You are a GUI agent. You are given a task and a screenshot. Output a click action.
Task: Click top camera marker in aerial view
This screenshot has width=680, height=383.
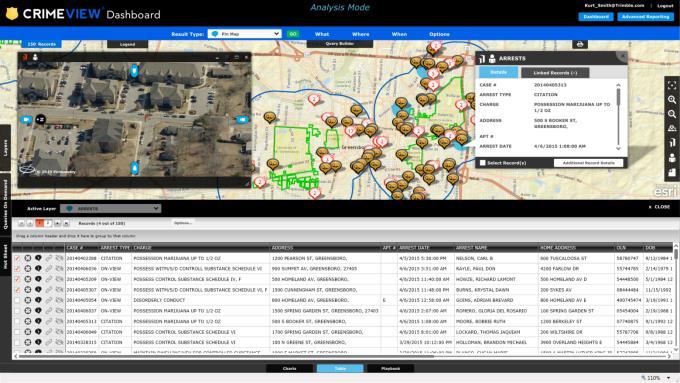click(134, 70)
